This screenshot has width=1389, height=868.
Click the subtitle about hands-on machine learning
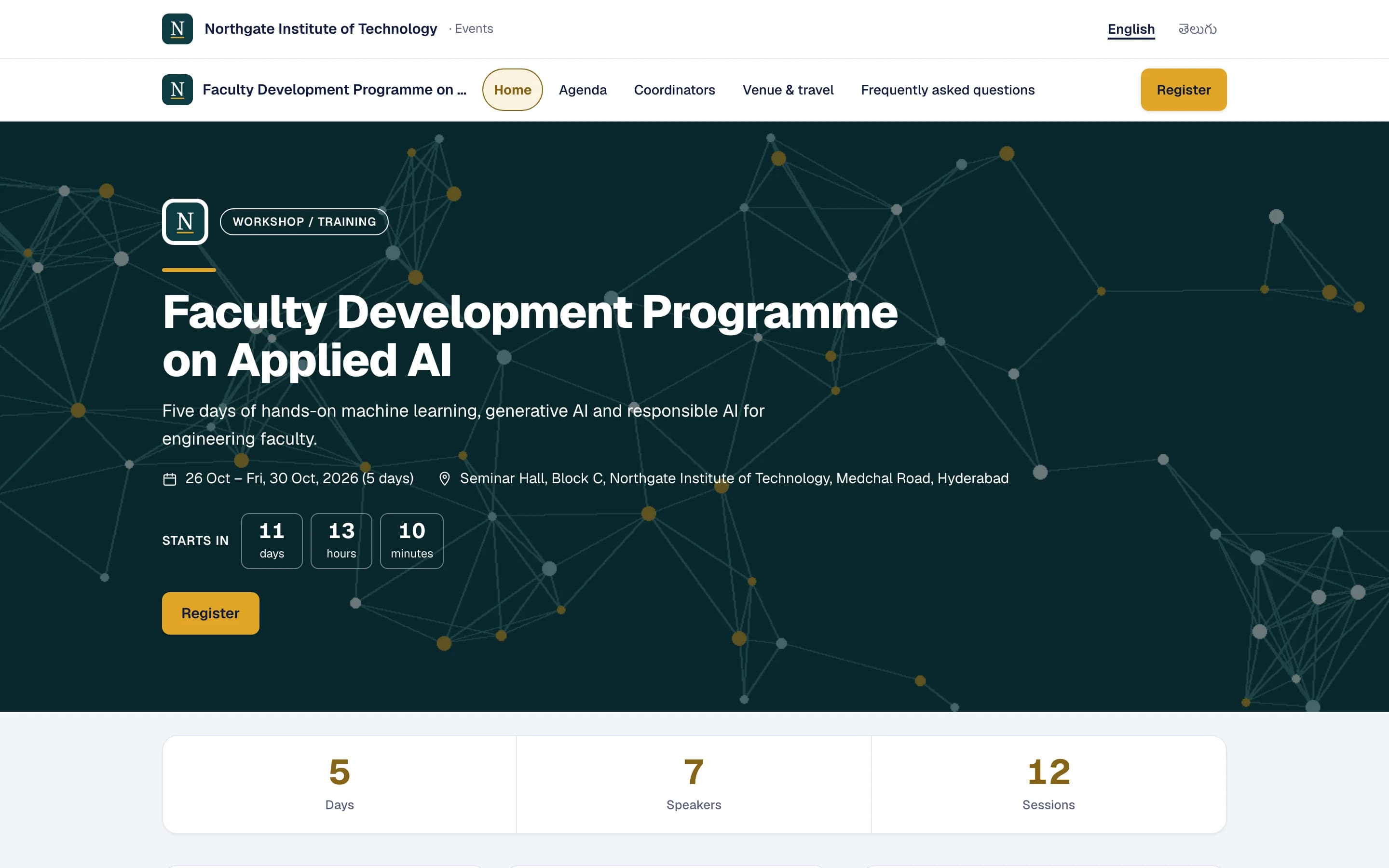pyautogui.click(x=463, y=425)
